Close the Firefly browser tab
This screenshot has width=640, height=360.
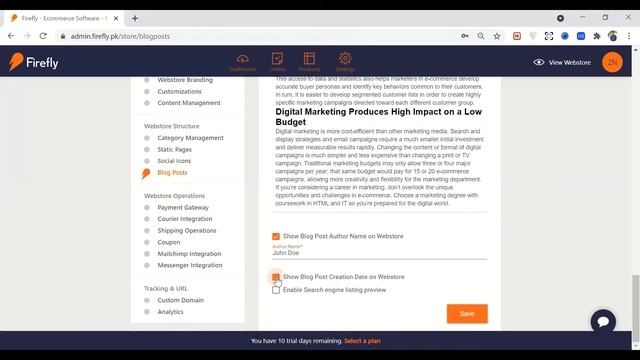click(116, 18)
